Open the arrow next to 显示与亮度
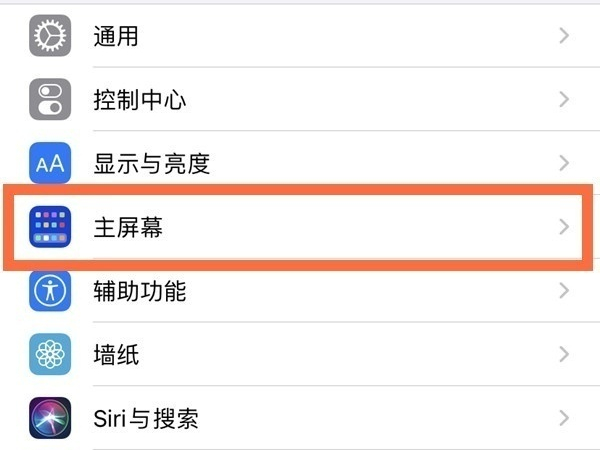The width and height of the screenshot is (600, 450). [564, 163]
